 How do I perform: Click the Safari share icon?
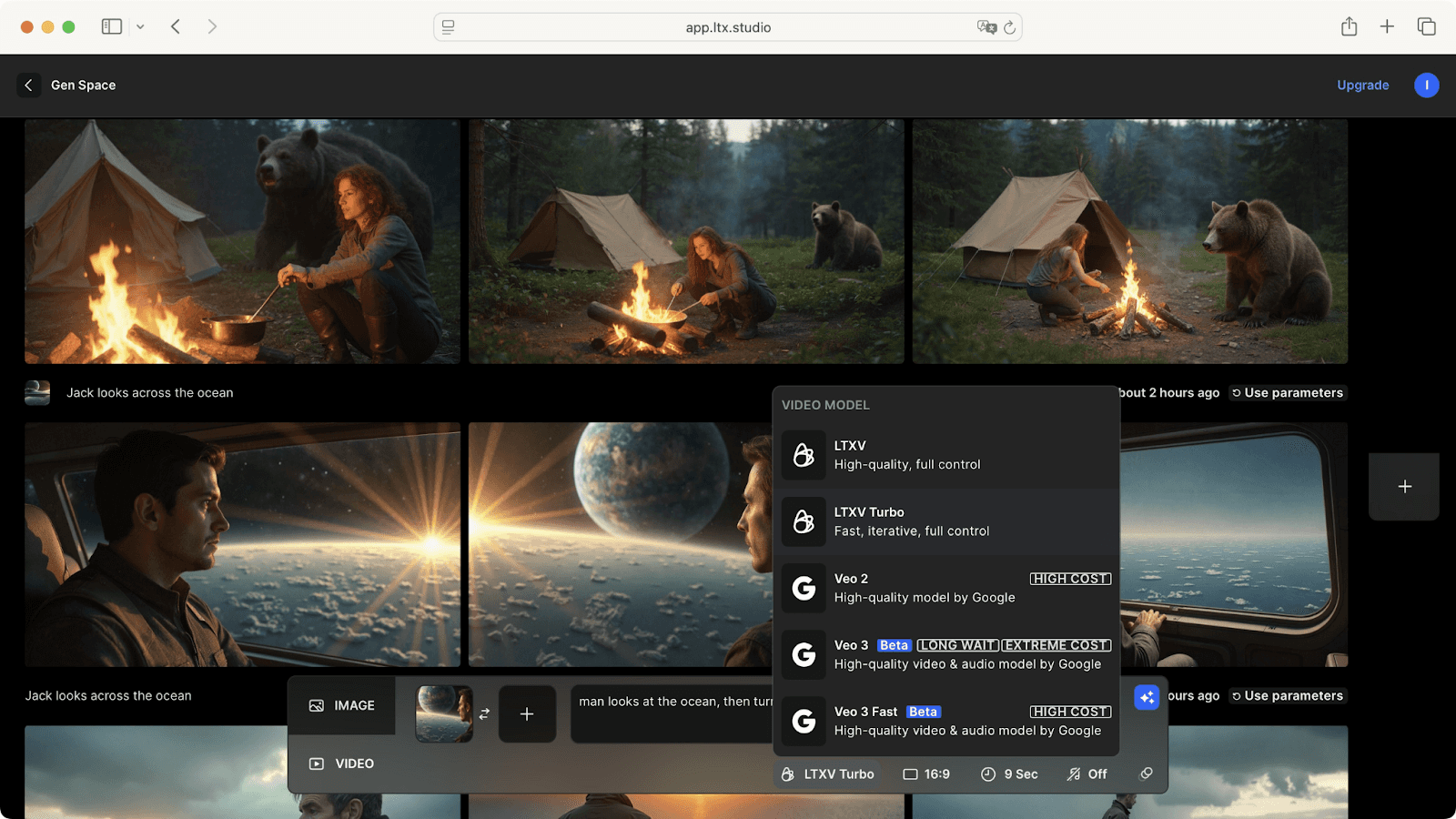point(1349,27)
